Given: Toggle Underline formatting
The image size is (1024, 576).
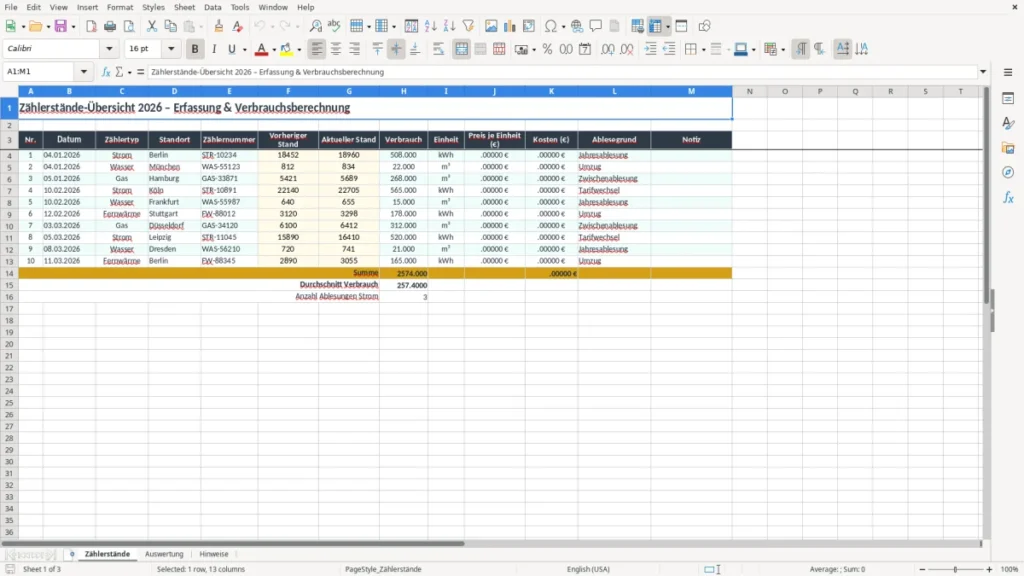Looking at the screenshot, I should coord(231,49).
